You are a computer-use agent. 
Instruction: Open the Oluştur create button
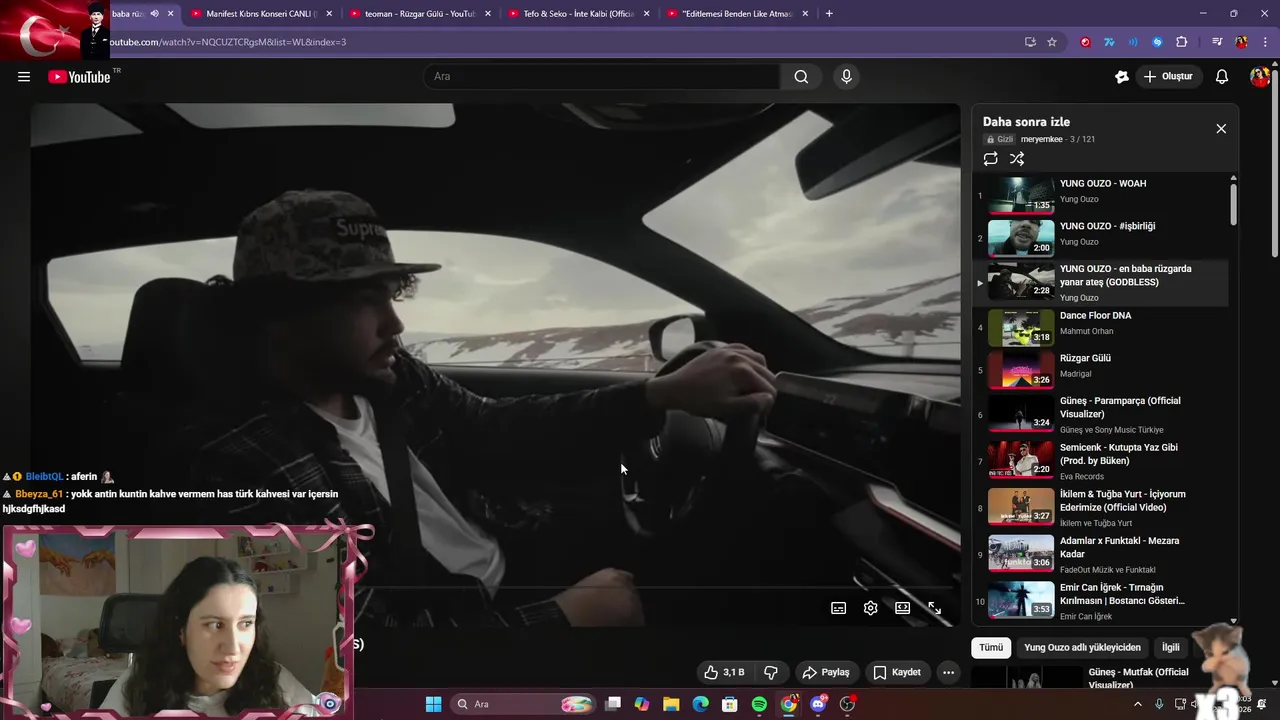[x=1168, y=77]
